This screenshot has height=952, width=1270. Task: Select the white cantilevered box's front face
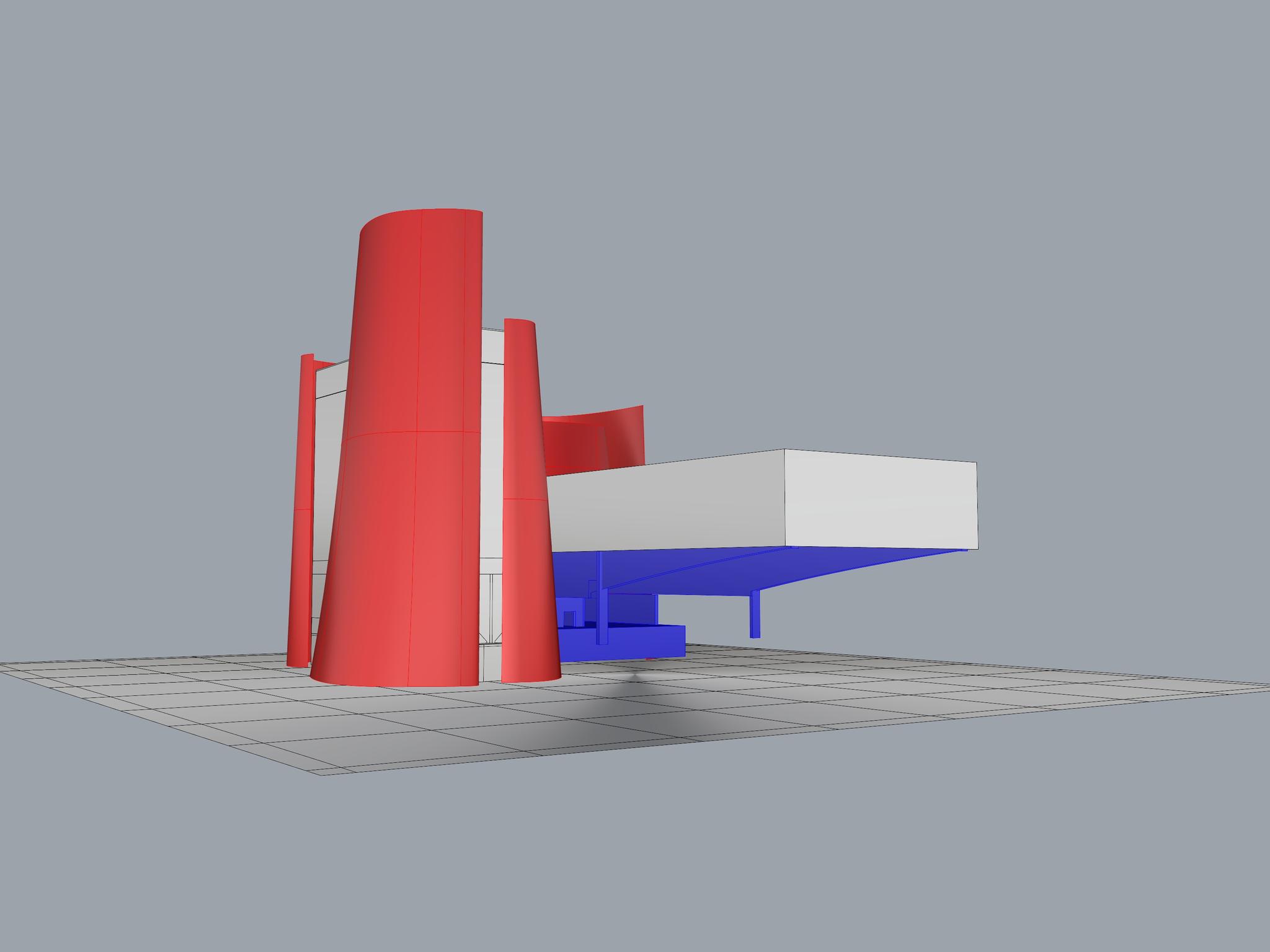[x=664, y=505]
